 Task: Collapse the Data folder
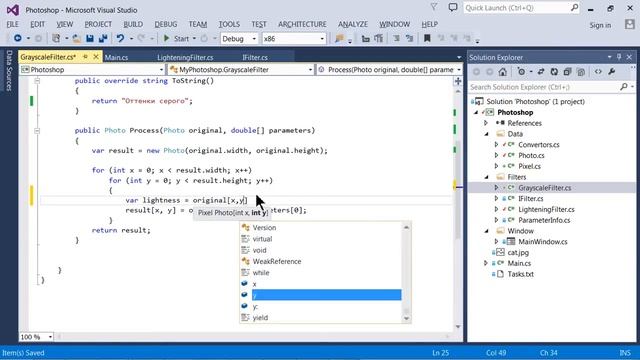point(487,134)
